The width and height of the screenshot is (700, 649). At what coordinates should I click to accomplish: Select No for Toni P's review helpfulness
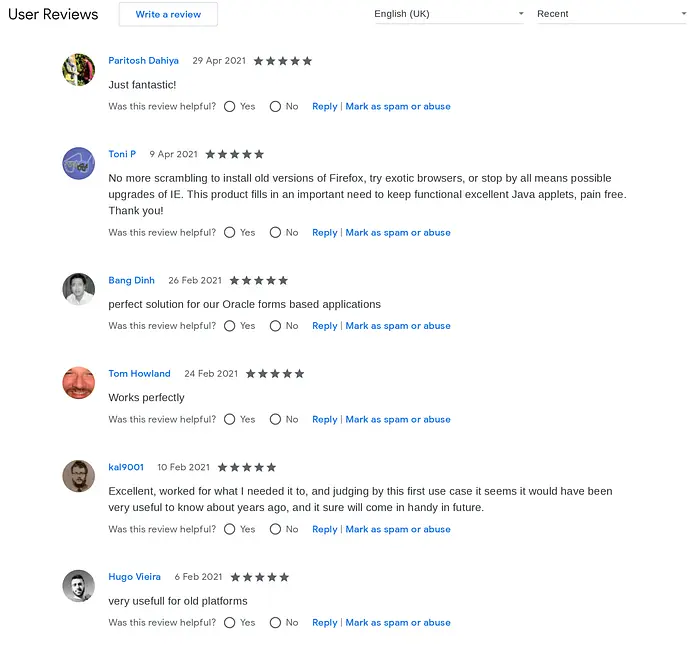[x=275, y=233]
